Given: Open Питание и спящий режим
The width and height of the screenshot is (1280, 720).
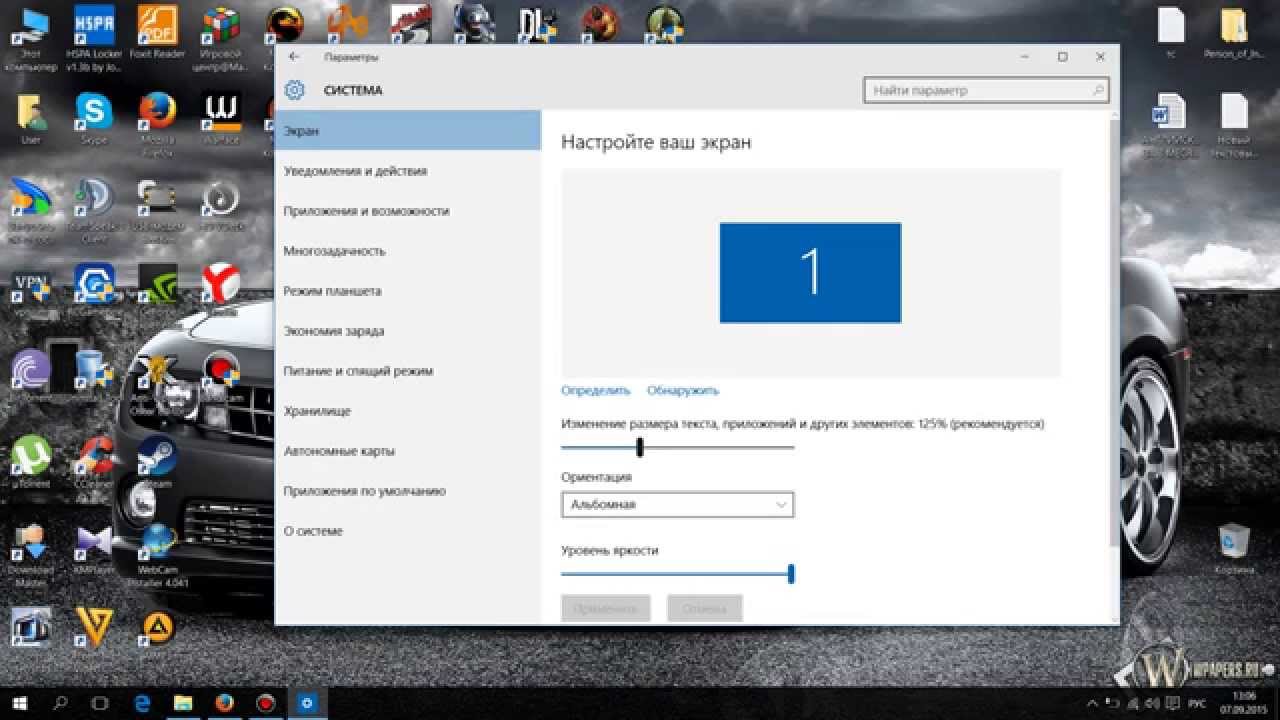Looking at the screenshot, I should (x=408, y=371).
